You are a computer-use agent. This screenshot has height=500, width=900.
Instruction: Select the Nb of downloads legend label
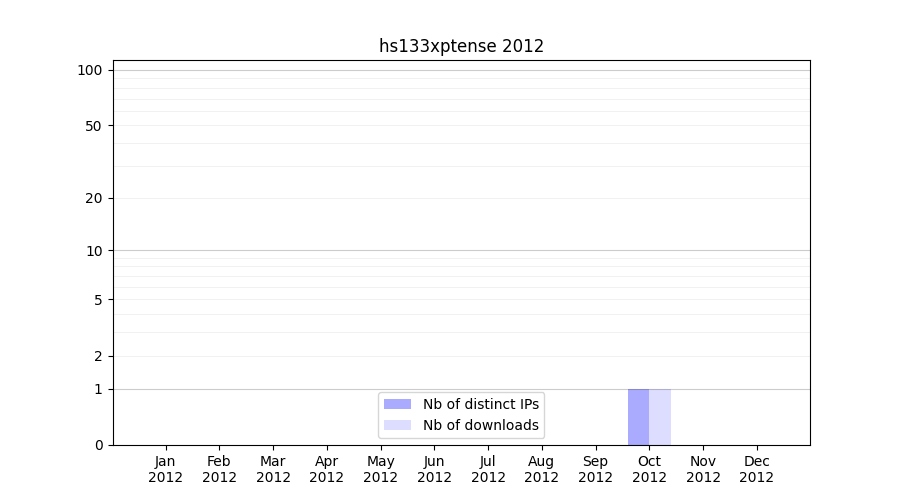tap(480, 425)
